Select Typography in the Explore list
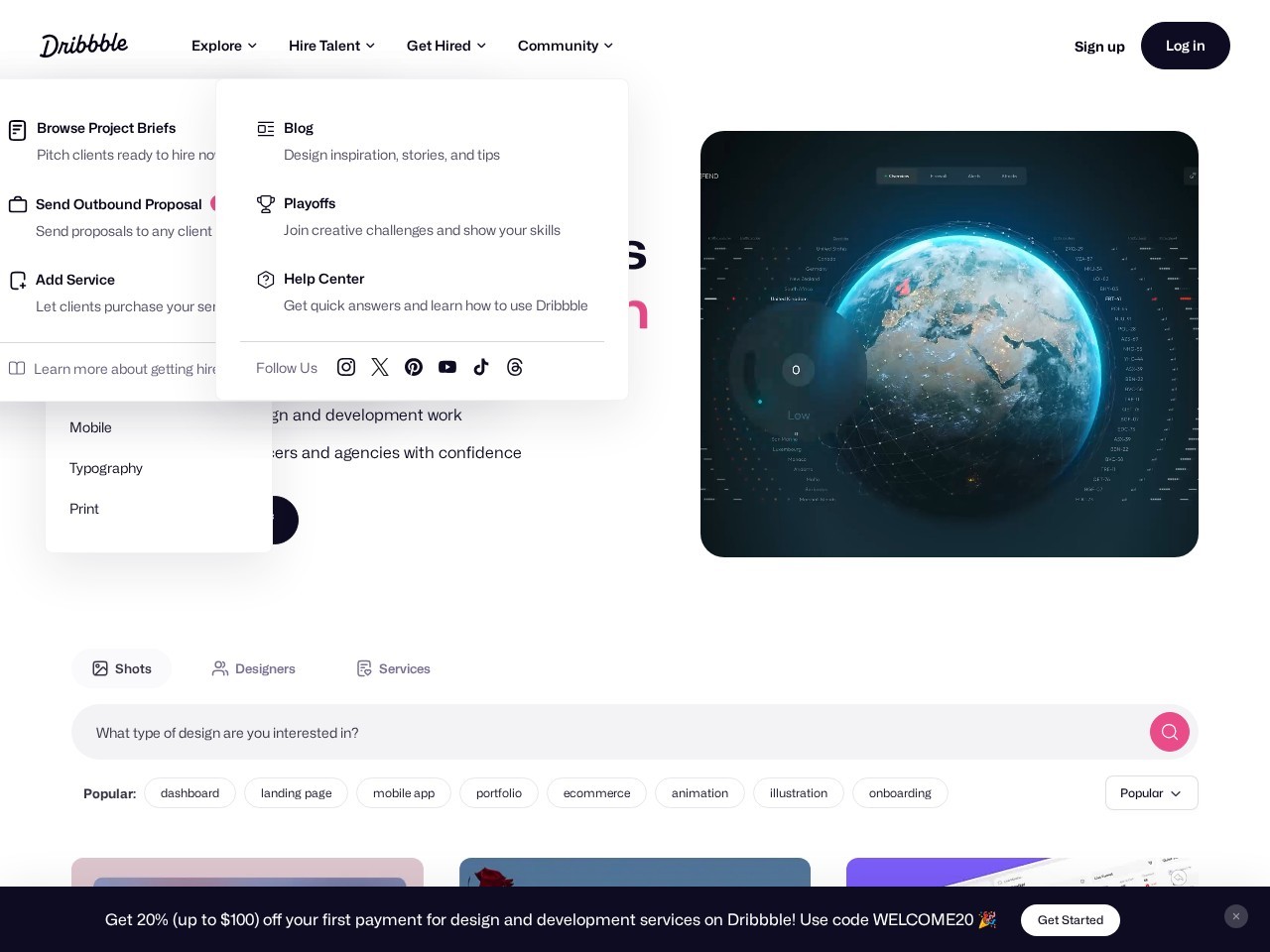Screen dimensions: 1270x952 [x=106, y=468]
